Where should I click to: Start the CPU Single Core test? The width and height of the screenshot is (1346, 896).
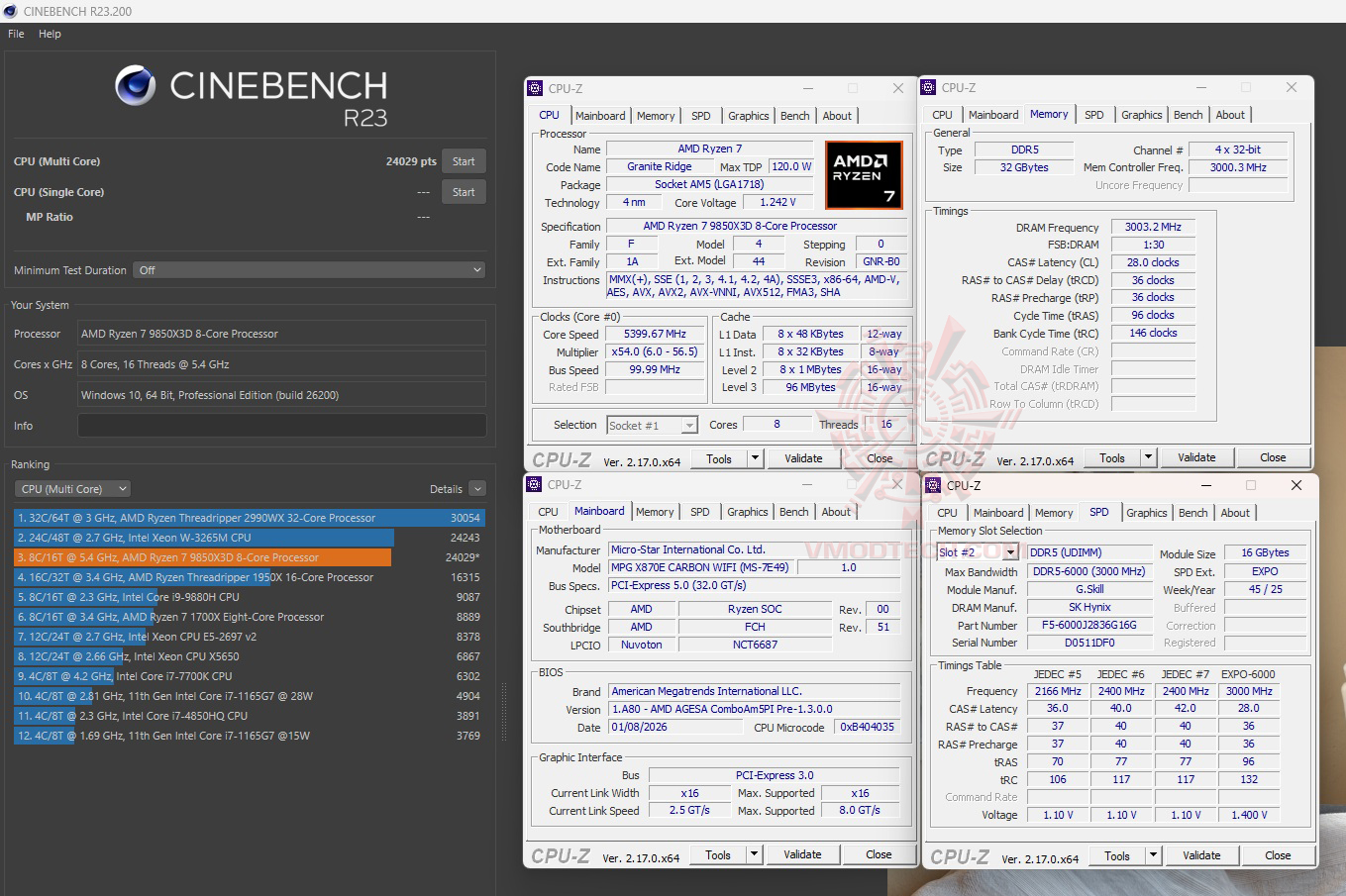click(x=464, y=192)
